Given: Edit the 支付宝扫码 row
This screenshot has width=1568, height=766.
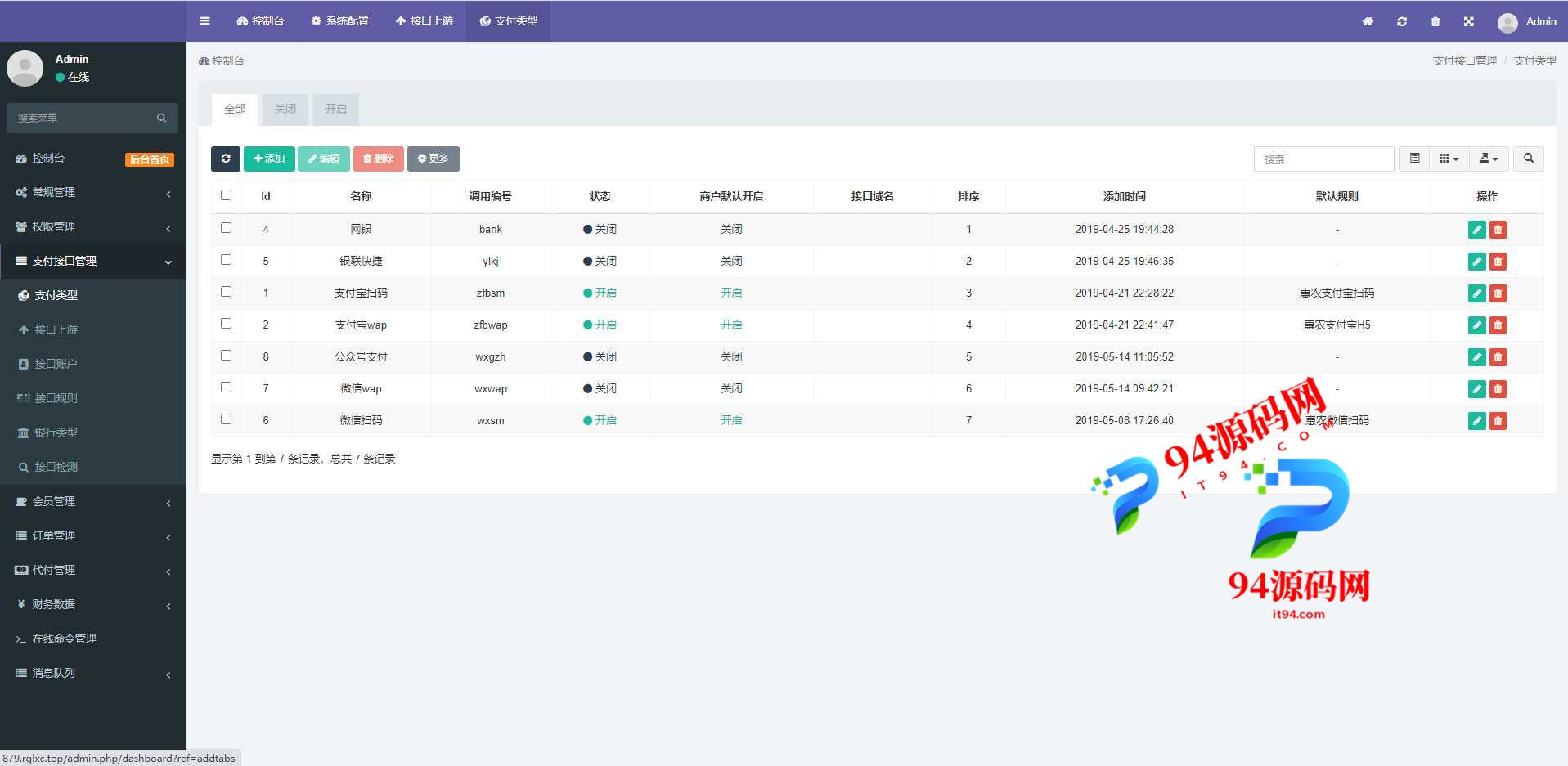Looking at the screenshot, I should tap(1476, 293).
